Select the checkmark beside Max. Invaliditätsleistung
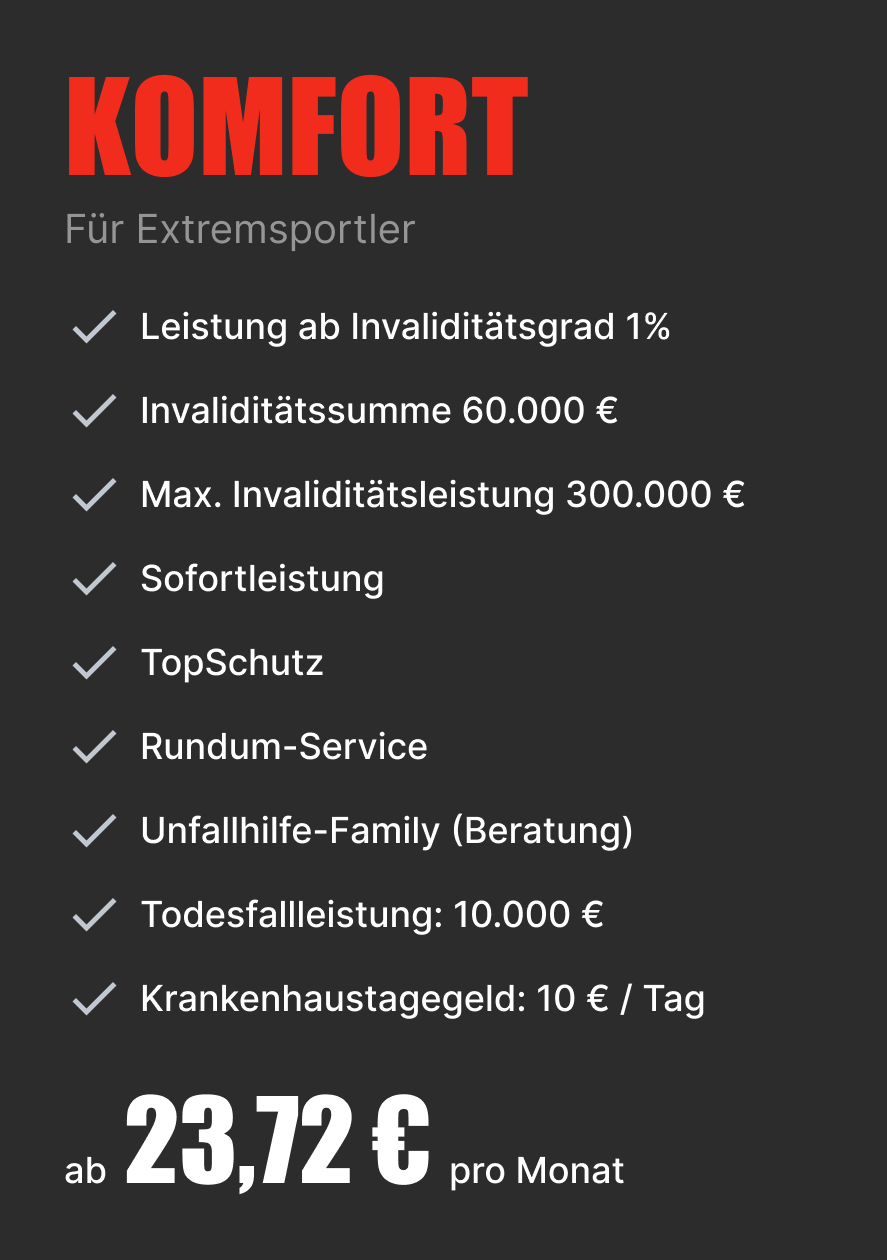 (95, 495)
